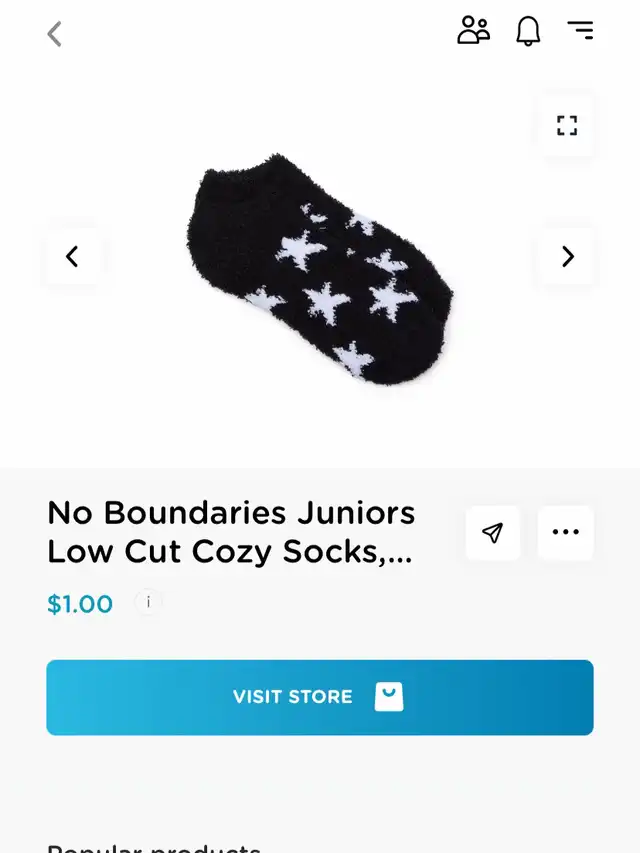This screenshot has height=853, width=640.
Task: Show price info via the 'i' icon
Action: (148, 603)
